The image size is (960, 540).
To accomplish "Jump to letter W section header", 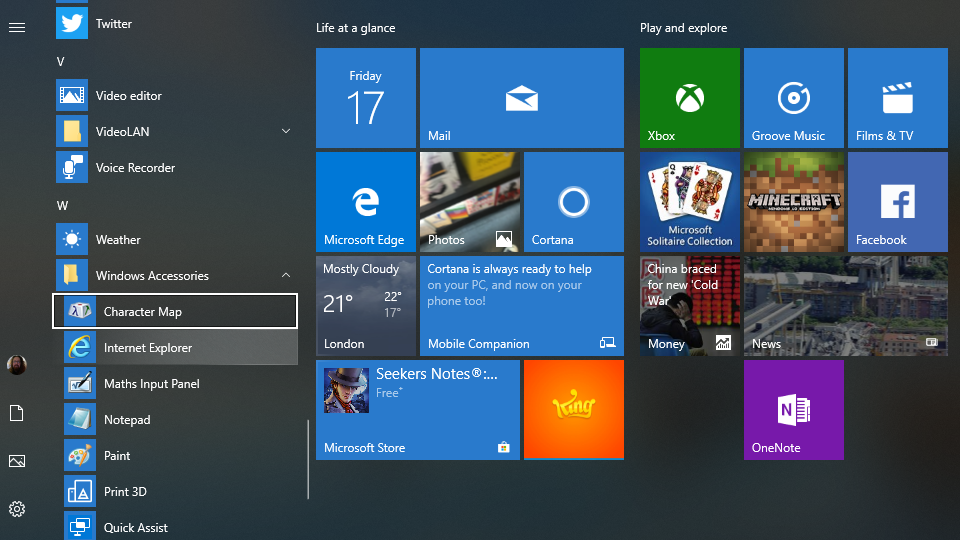I will [x=62, y=205].
